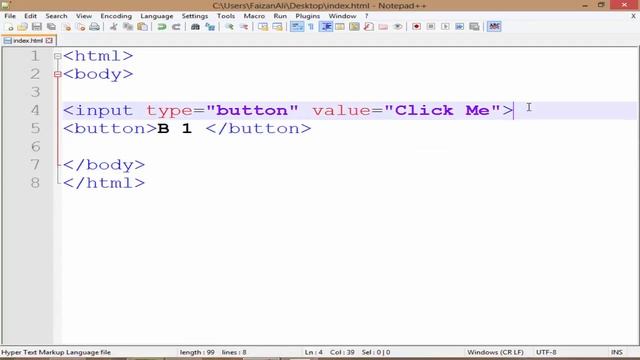Click the User Defined Language icon
Image resolution: width=640 pixels, height=360 pixels.
[x=340, y=27]
